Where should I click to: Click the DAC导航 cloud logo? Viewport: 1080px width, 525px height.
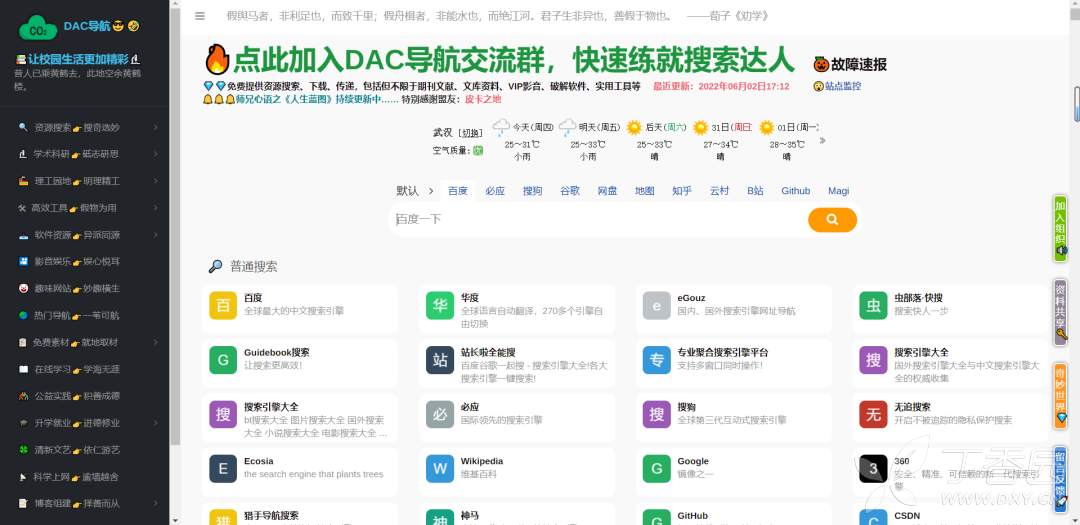(x=38, y=26)
